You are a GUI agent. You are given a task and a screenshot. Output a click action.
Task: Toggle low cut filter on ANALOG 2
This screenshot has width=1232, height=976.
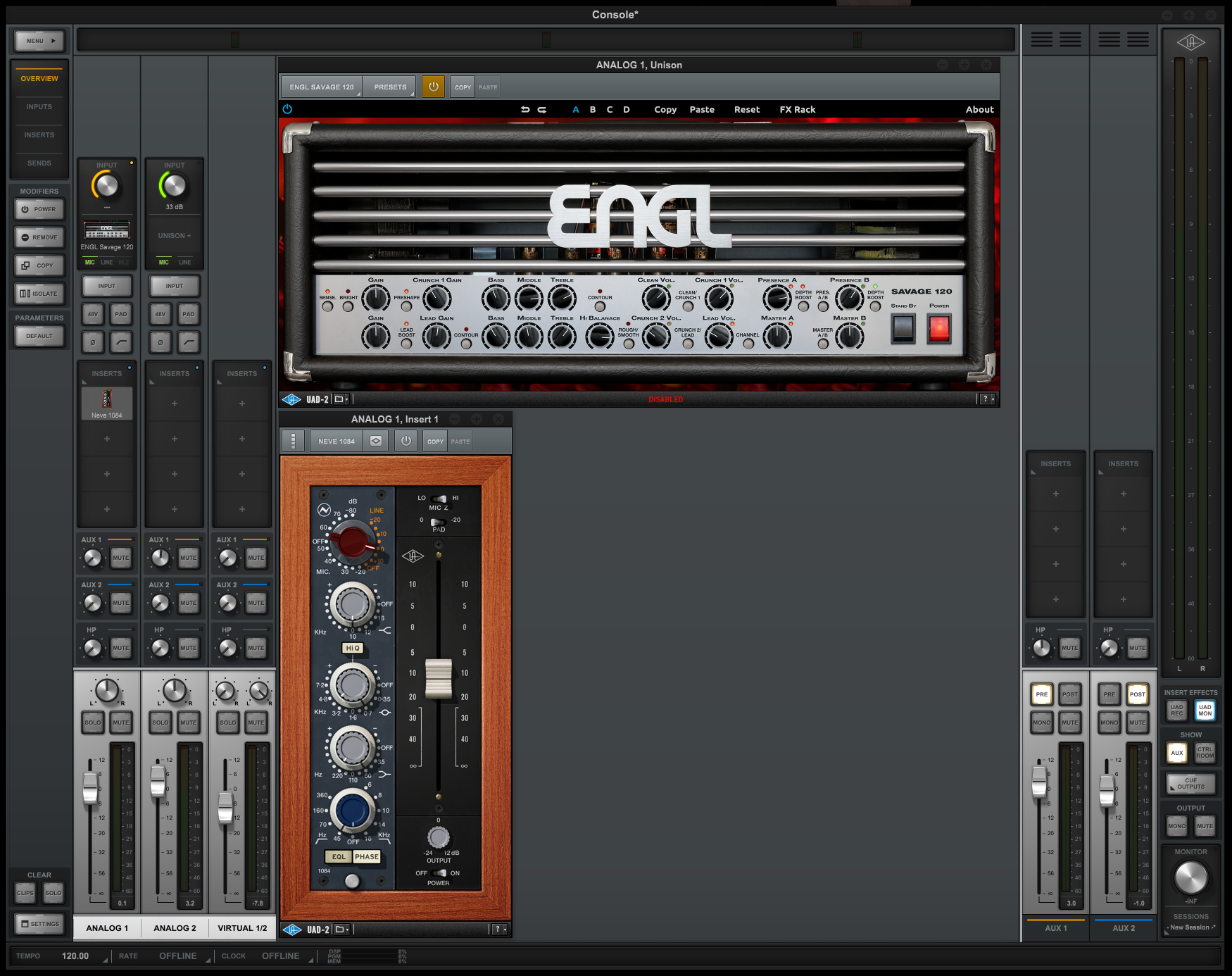click(189, 342)
